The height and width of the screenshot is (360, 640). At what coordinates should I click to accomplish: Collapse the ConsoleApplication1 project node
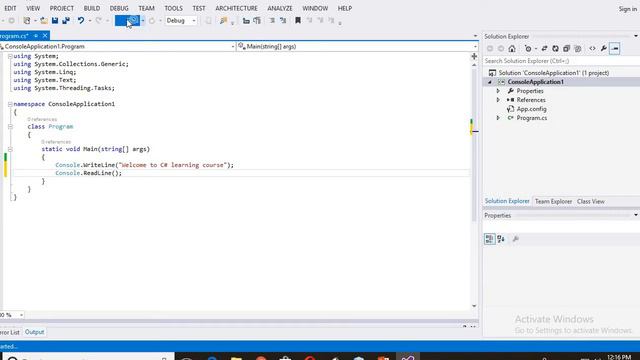[x=490, y=82]
